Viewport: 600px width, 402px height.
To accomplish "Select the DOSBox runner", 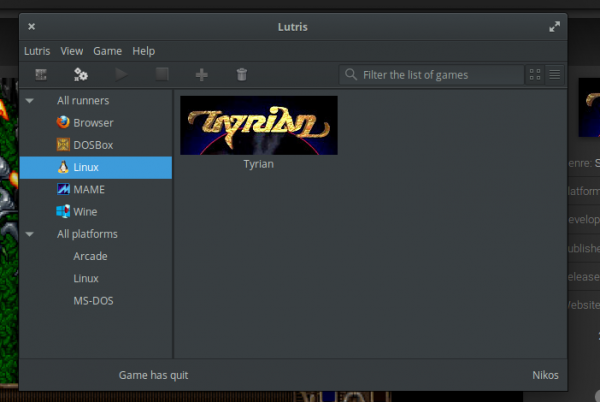I will click(x=96, y=145).
